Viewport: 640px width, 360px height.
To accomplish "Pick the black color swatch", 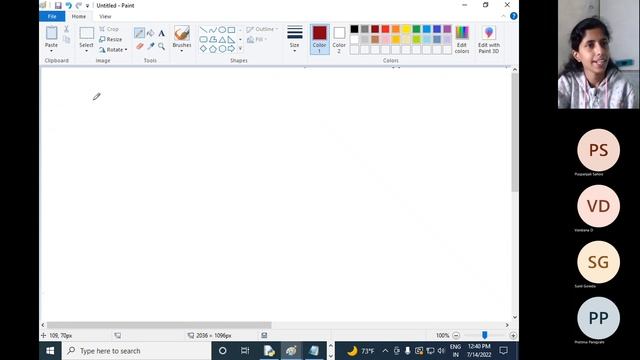I will [x=354, y=29].
